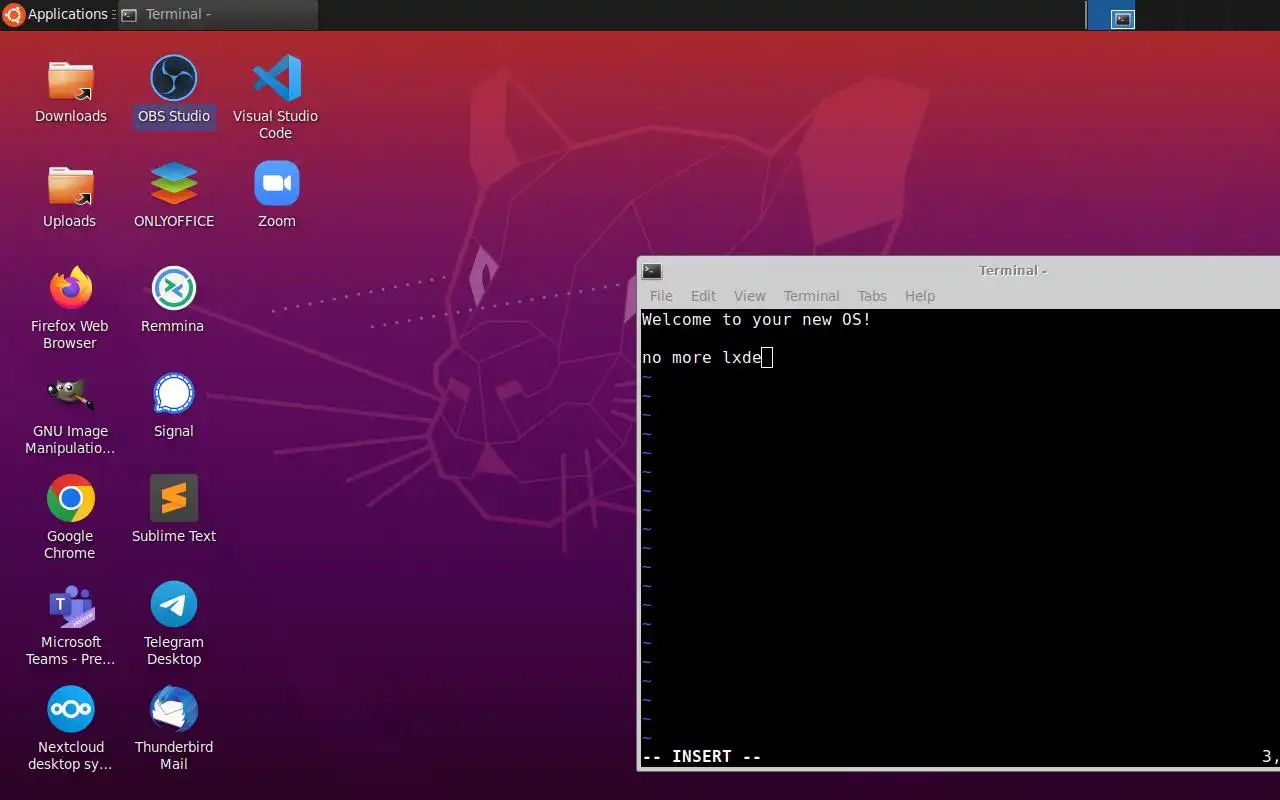This screenshot has width=1280, height=800.
Task: Open the Edit menu in Terminal
Action: coord(703,296)
